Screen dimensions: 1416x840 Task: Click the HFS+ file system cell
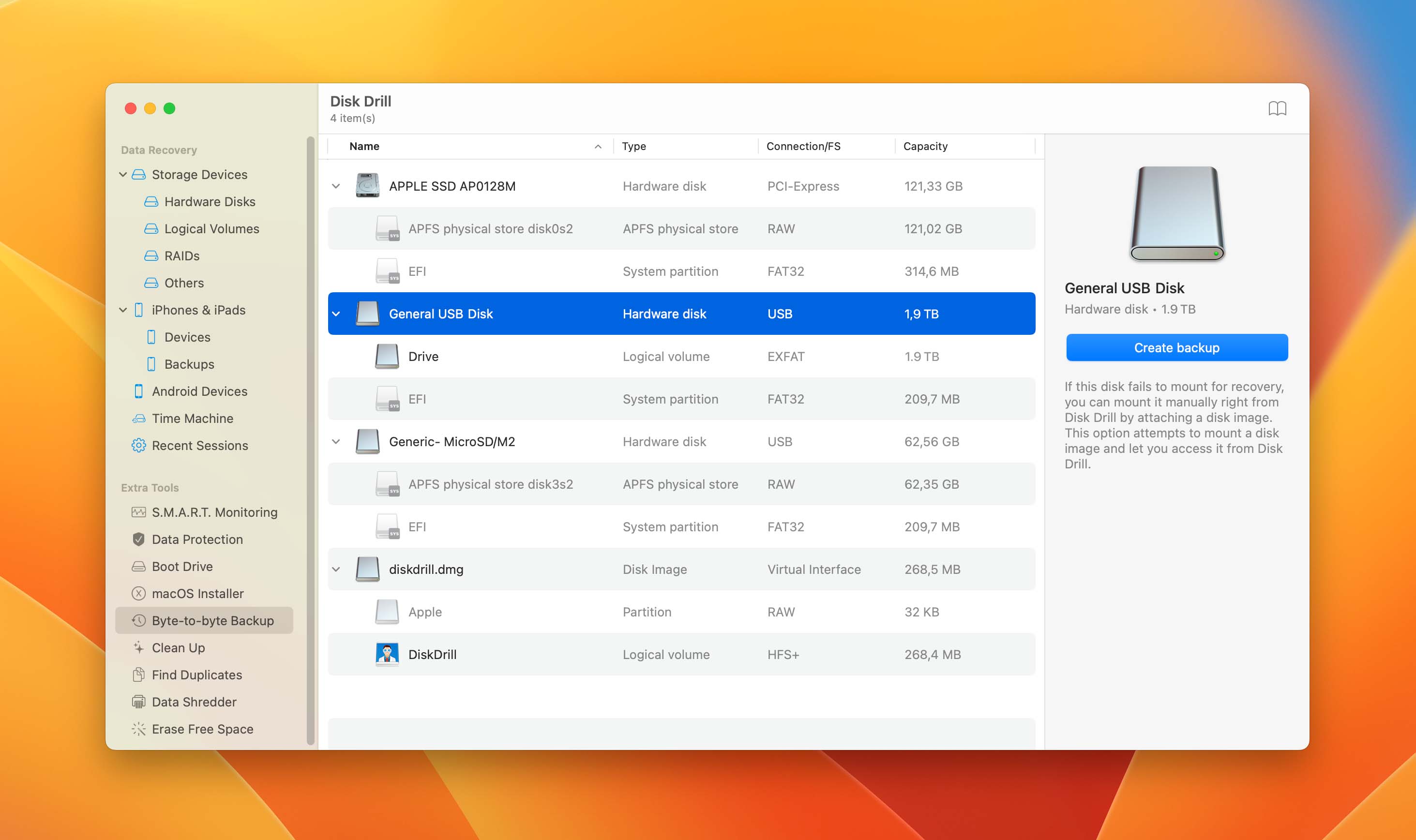point(783,654)
